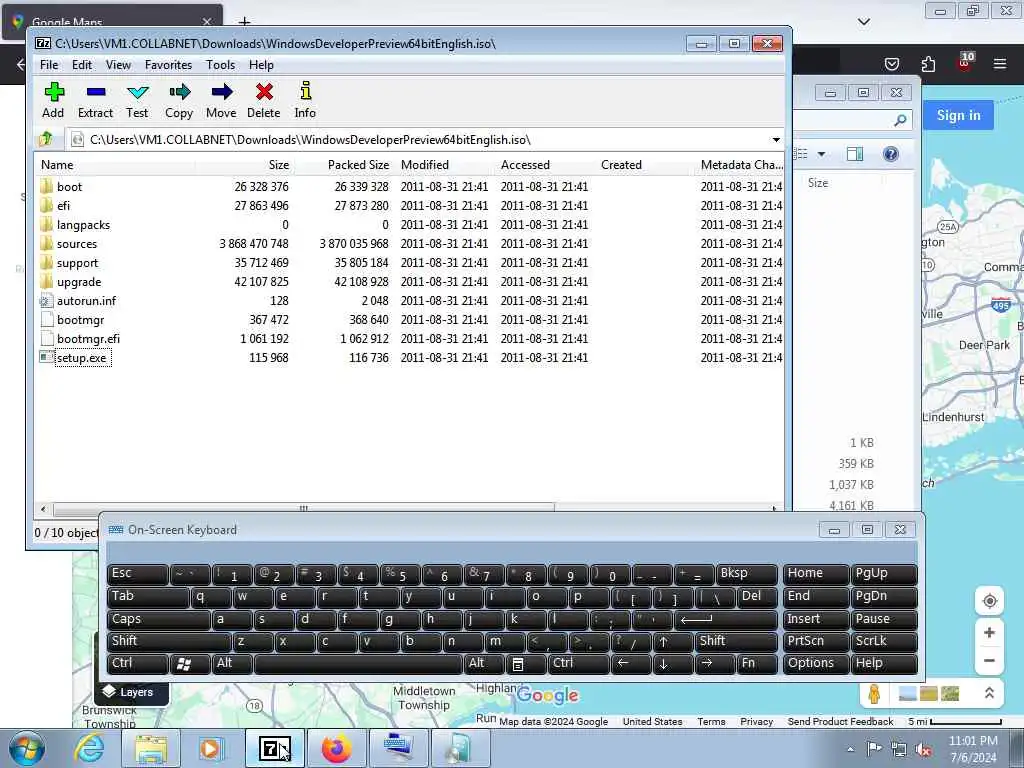The height and width of the screenshot is (768, 1024).
Task: Click the show your location button
Action: [989, 601]
